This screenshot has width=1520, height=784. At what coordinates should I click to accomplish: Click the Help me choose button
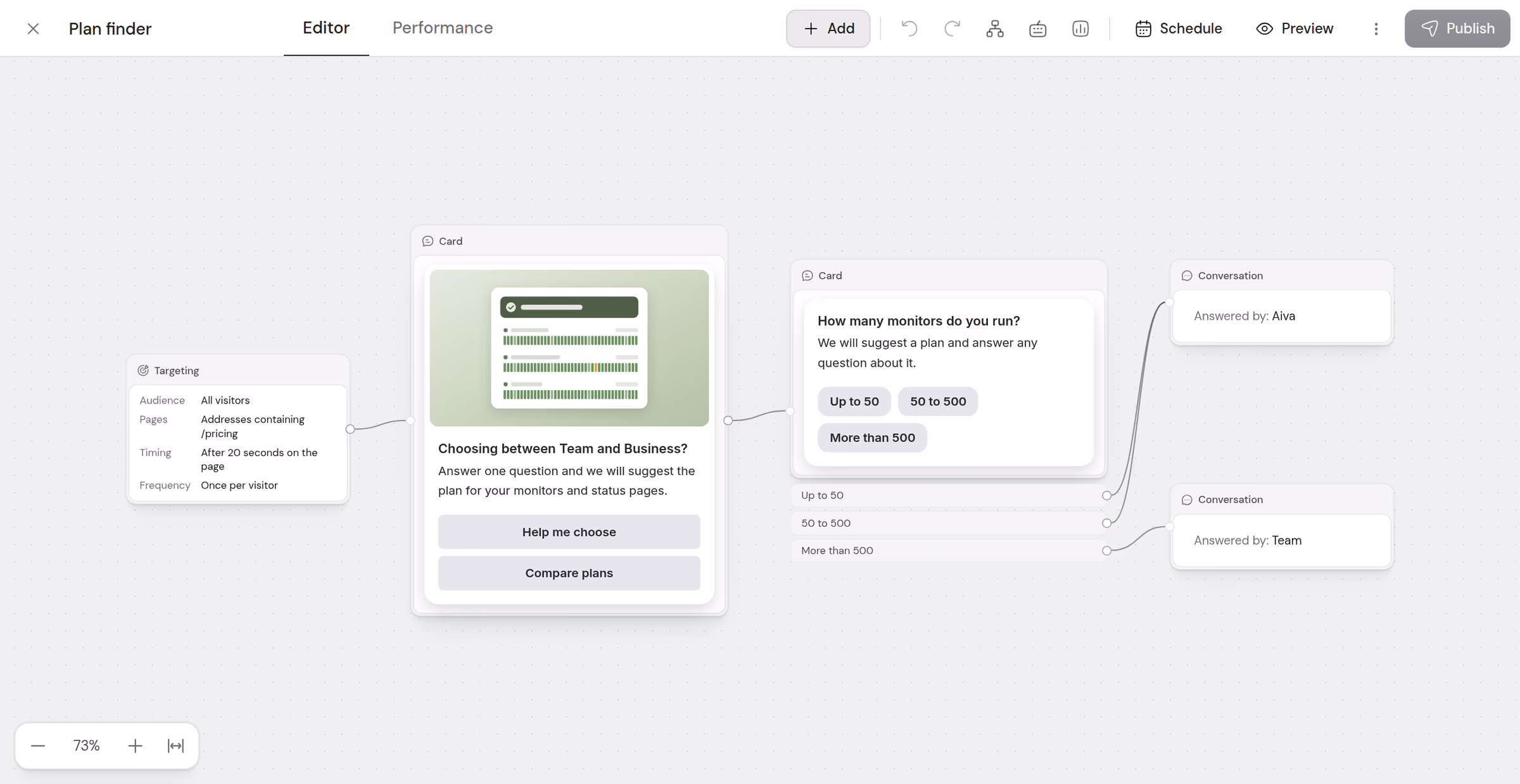click(569, 532)
